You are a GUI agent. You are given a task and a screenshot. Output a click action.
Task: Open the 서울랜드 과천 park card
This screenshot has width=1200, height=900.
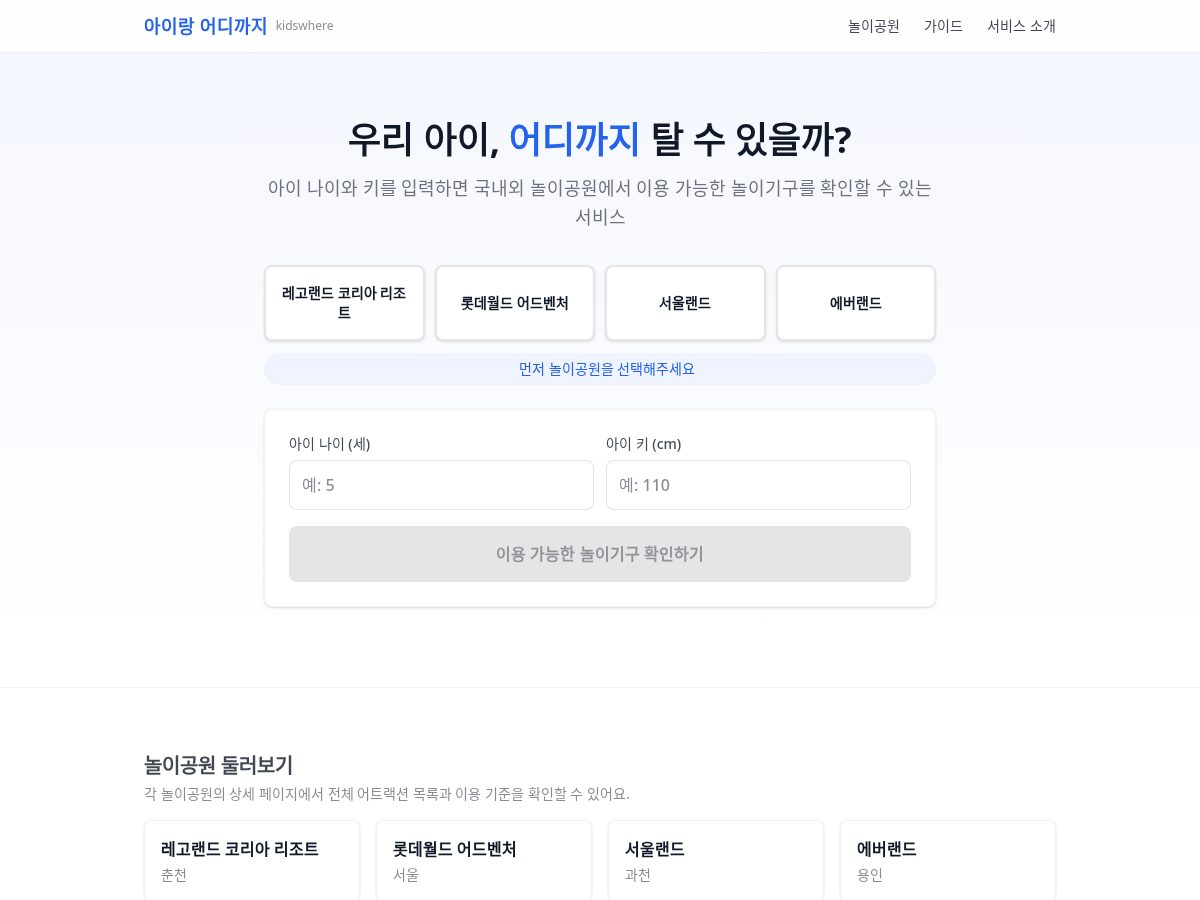coord(716,860)
